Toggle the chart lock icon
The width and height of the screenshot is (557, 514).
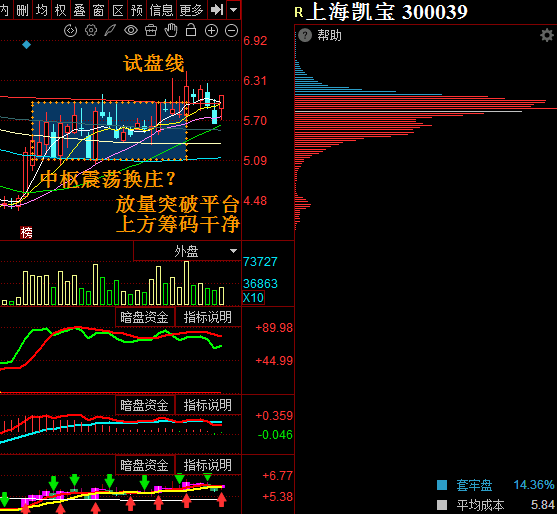tap(191, 30)
